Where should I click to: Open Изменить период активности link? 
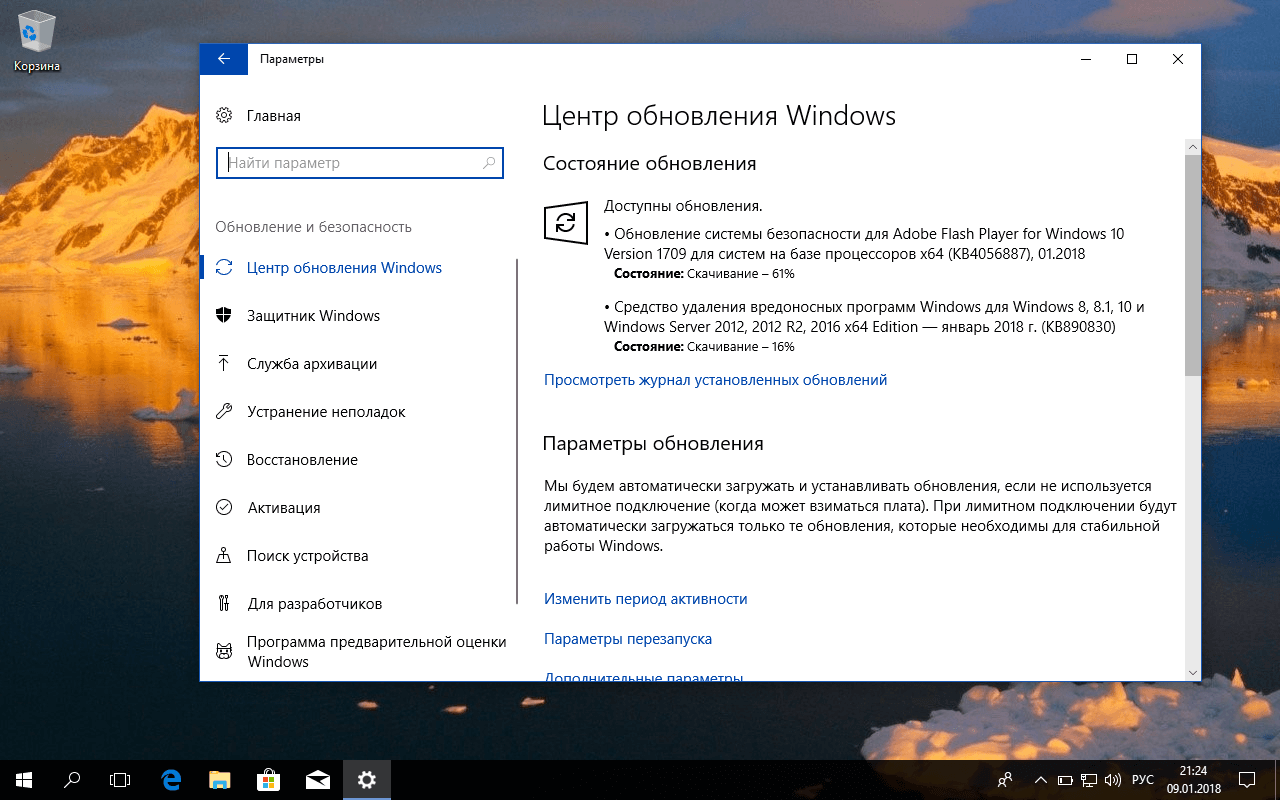click(646, 599)
